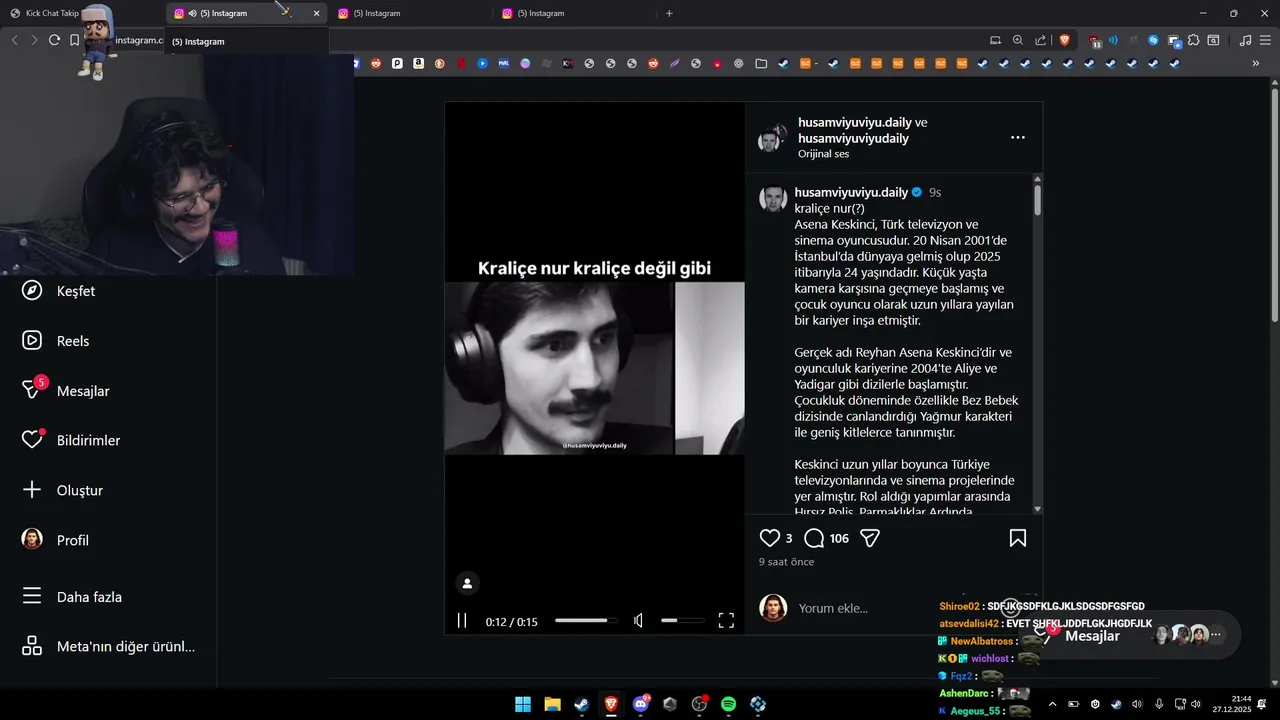
Task: Click the zoom magnifier icon in address bar
Action: (x=1018, y=40)
